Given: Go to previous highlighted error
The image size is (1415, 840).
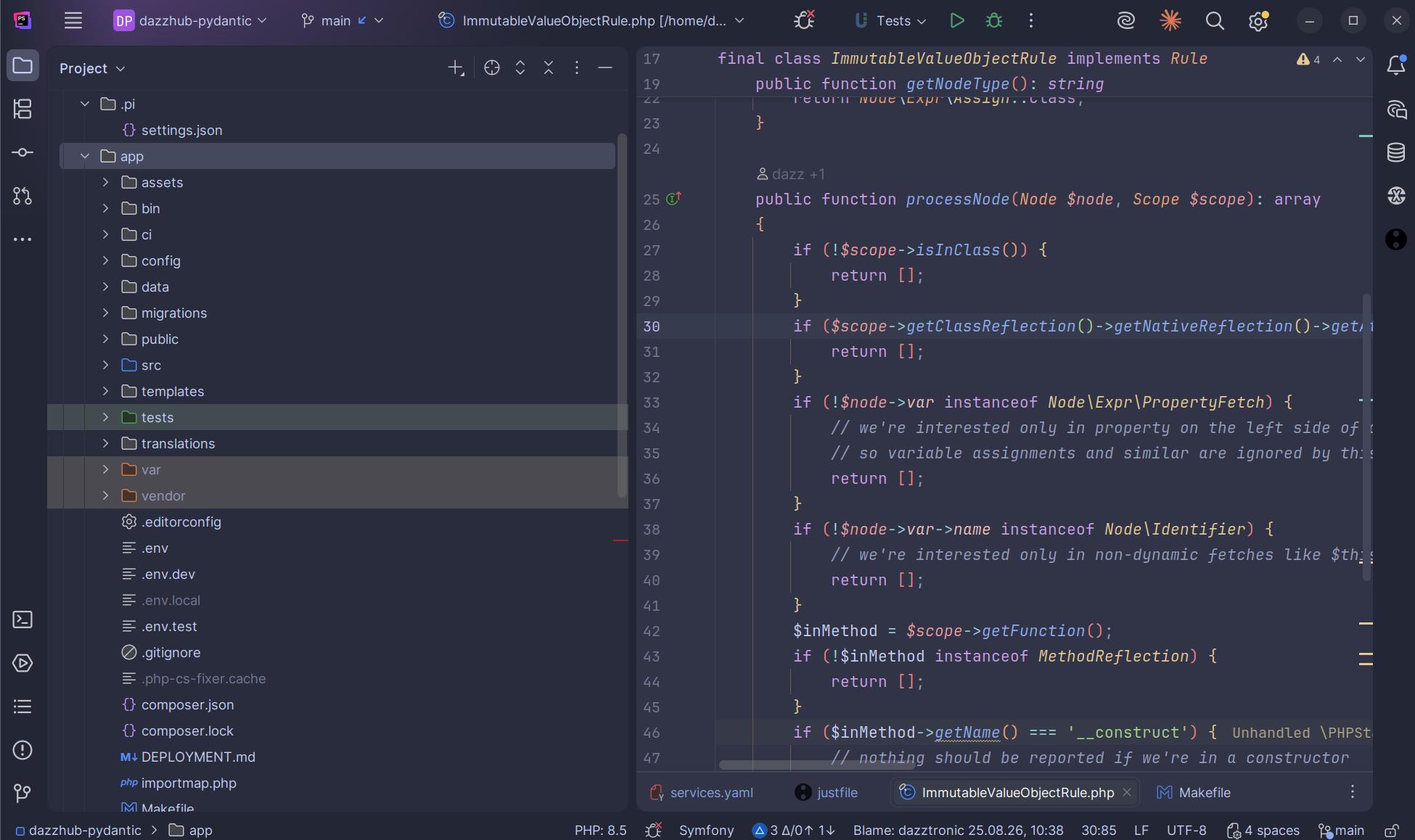Looking at the screenshot, I should 1337,59.
